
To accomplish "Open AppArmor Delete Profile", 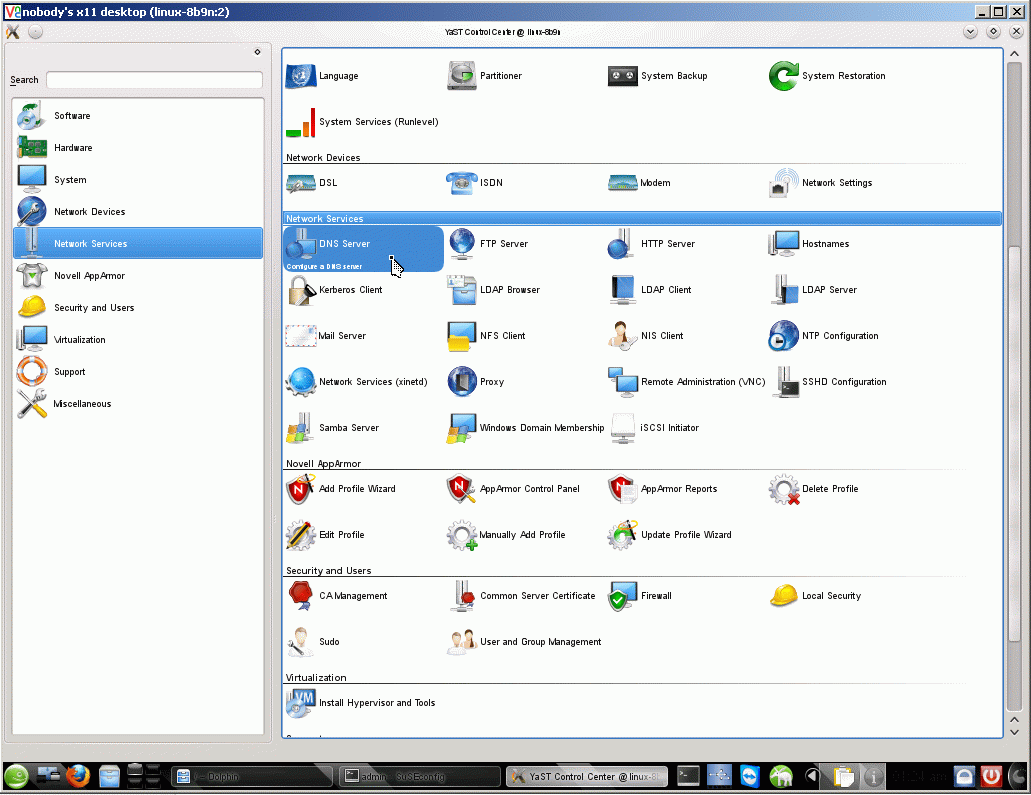I will pyautogui.click(x=814, y=489).
